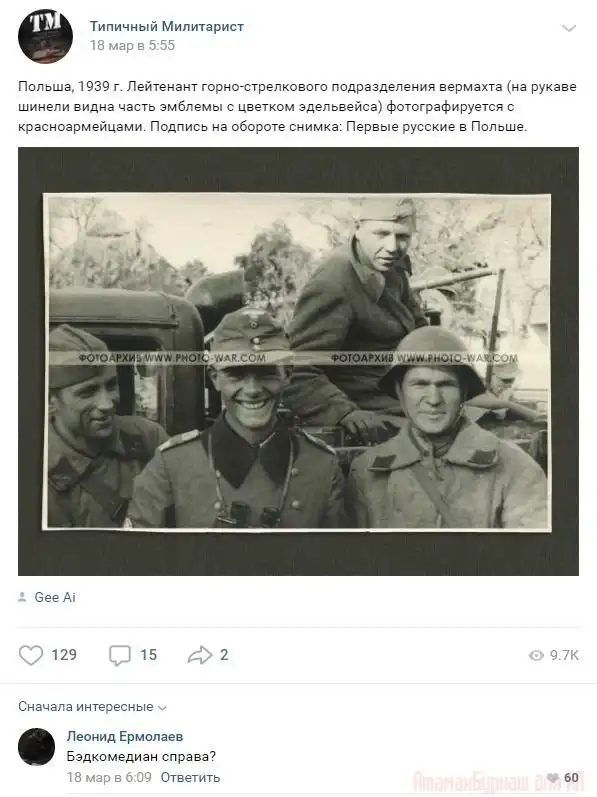Visit the Gee Ai author profile
The image size is (597, 797).
tap(55, 597)
